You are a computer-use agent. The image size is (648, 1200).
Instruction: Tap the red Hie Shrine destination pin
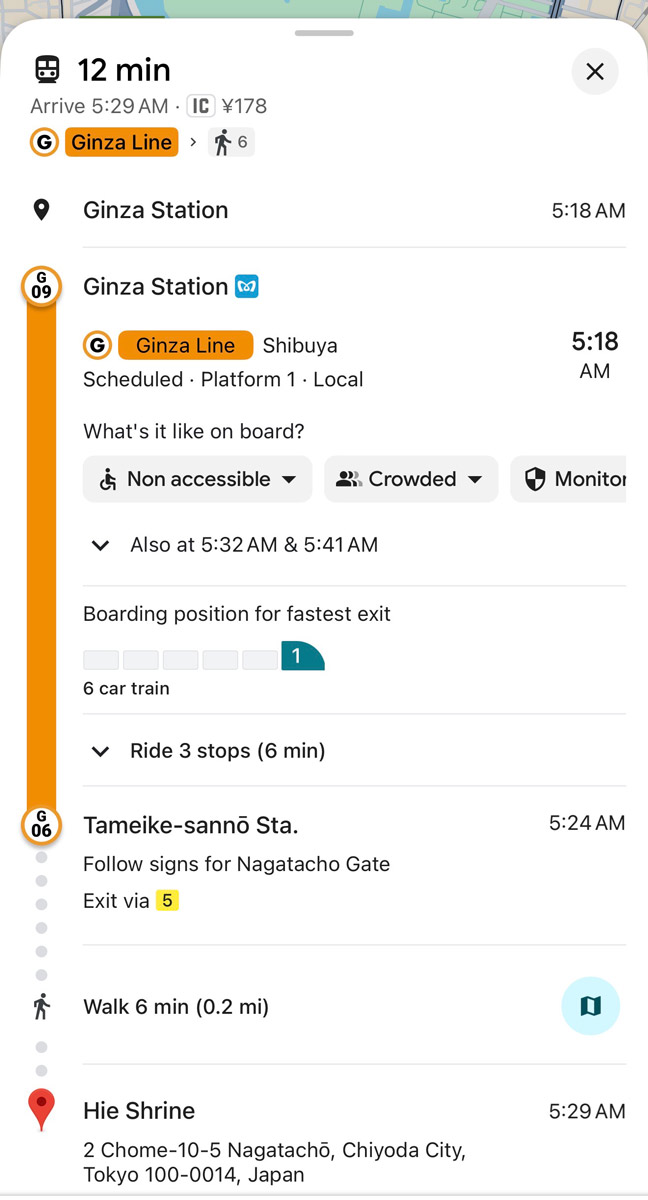41,1111
